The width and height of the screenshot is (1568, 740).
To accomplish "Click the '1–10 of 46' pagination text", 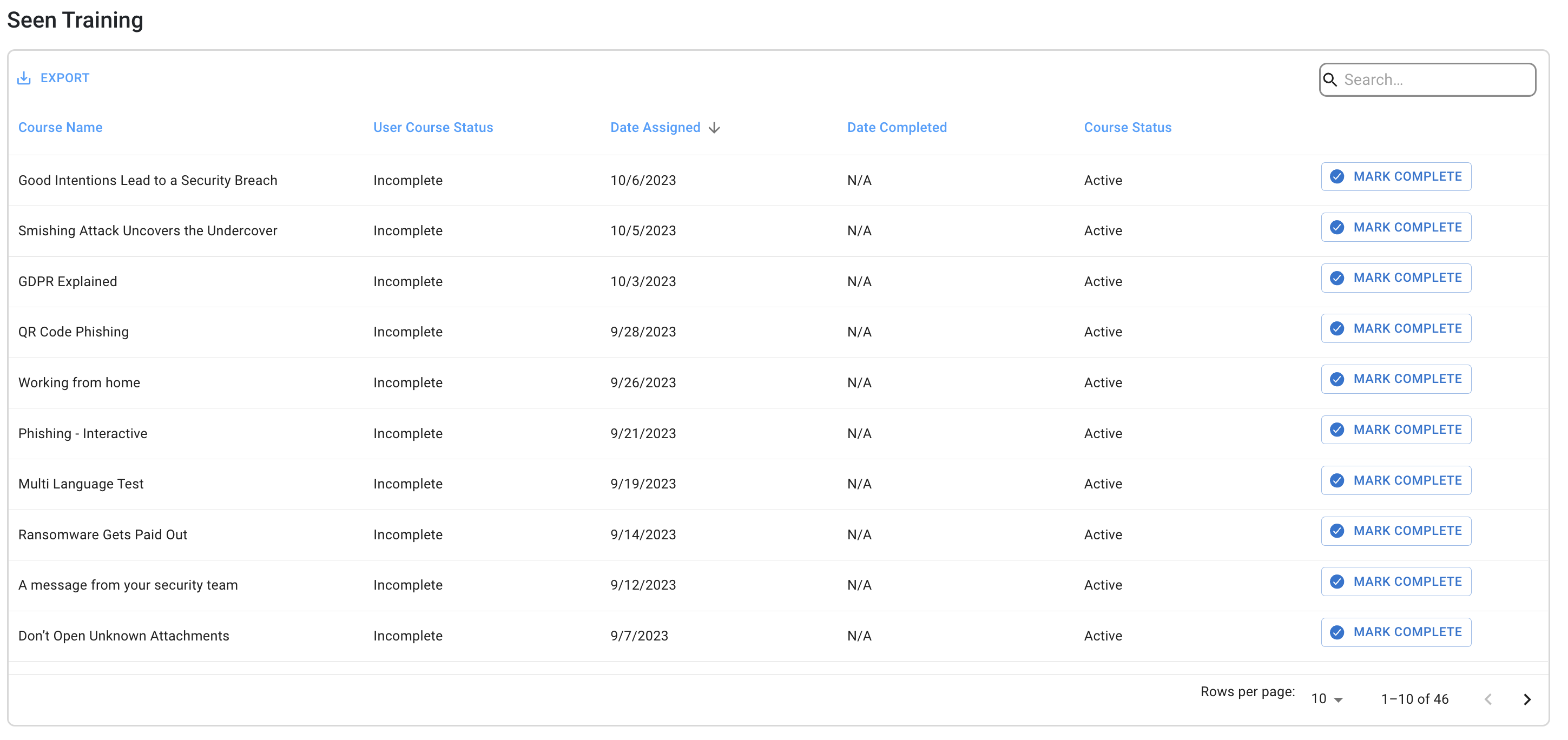I will [x=1415, y=699].
